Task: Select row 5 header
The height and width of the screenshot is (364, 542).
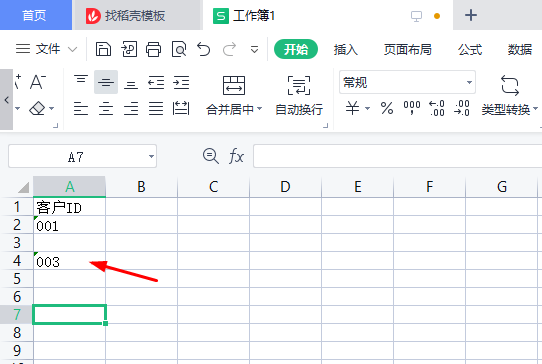Action: (17, 279)
